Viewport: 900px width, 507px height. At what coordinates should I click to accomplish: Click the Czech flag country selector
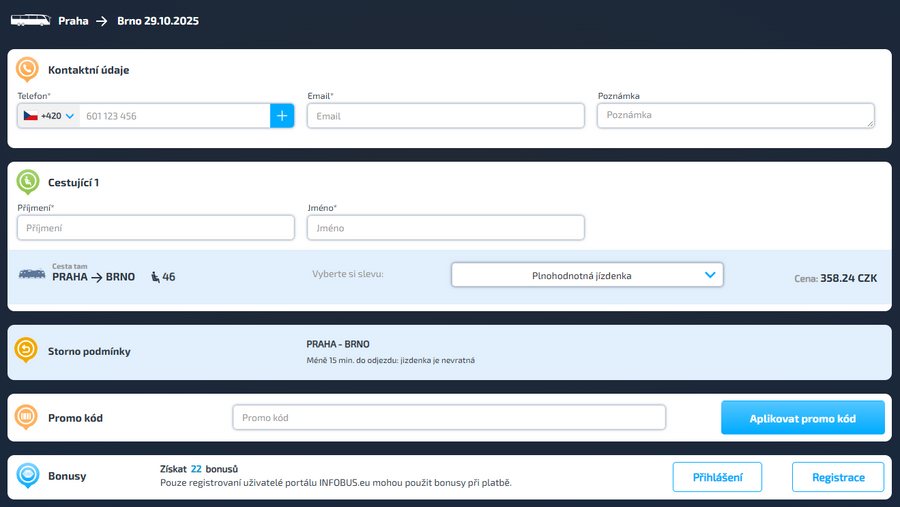(31, 116)
